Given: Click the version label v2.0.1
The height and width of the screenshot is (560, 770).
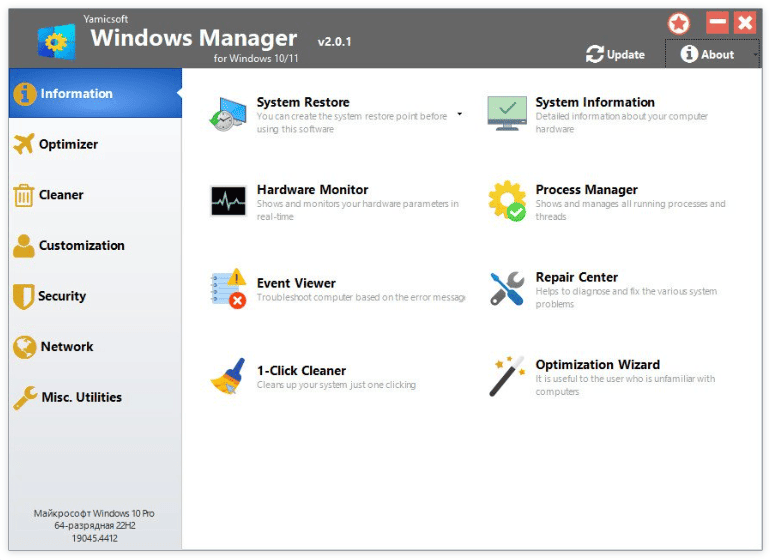Looking at the screenshot, I should pyautogui.click(x=334, y=42).
